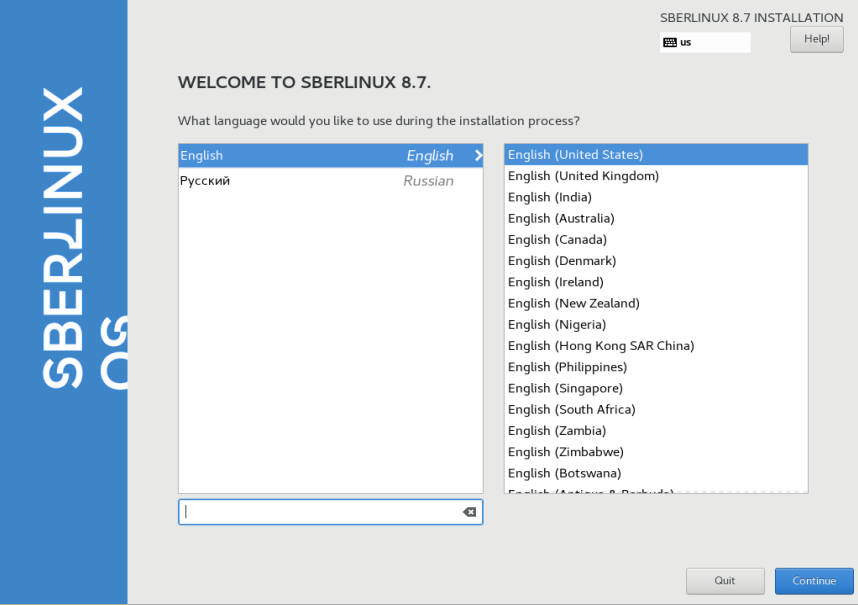Quit the installer
This screenshot has height=605, width=858.
click(x=725, y=581)
